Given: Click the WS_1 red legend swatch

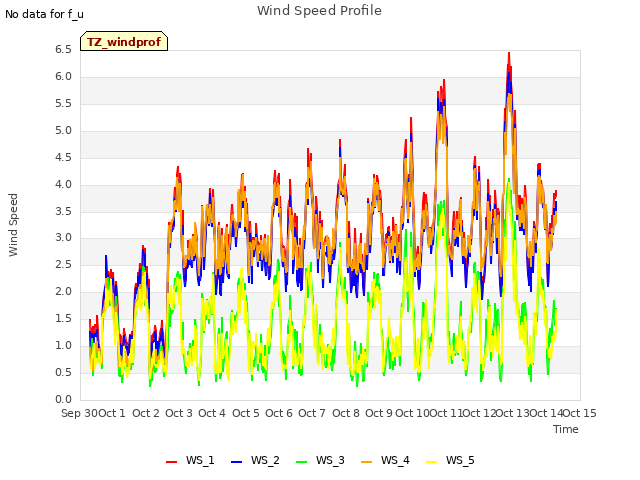Looking at the screenshot, I should coord(171,462).
